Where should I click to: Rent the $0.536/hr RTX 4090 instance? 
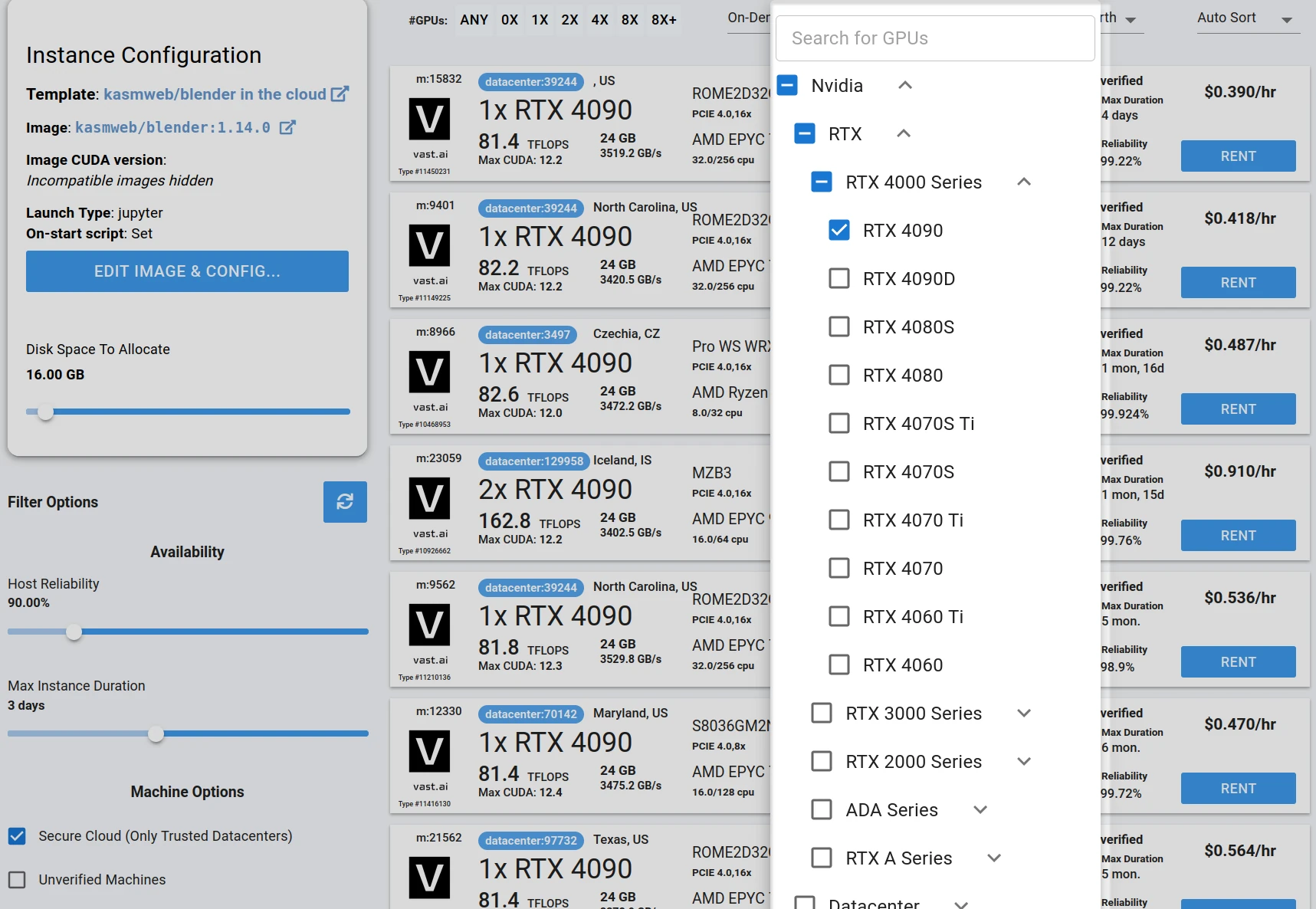point(1238,662)
